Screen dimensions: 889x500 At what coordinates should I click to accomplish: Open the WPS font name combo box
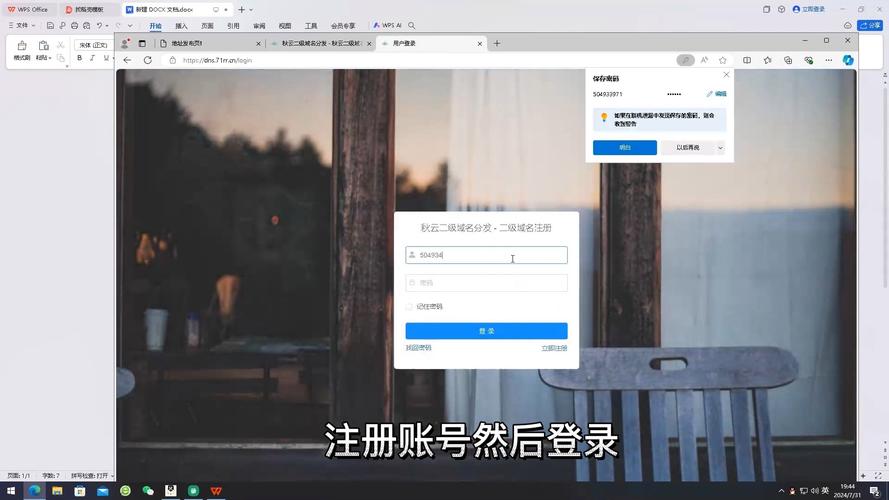94,45
